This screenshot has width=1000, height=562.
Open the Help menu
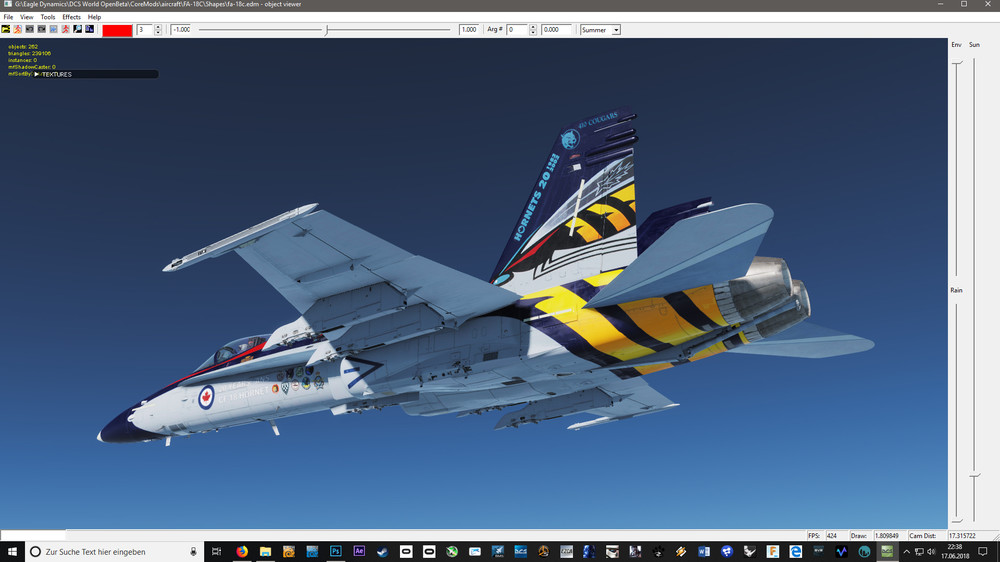(x=94, y=17)
